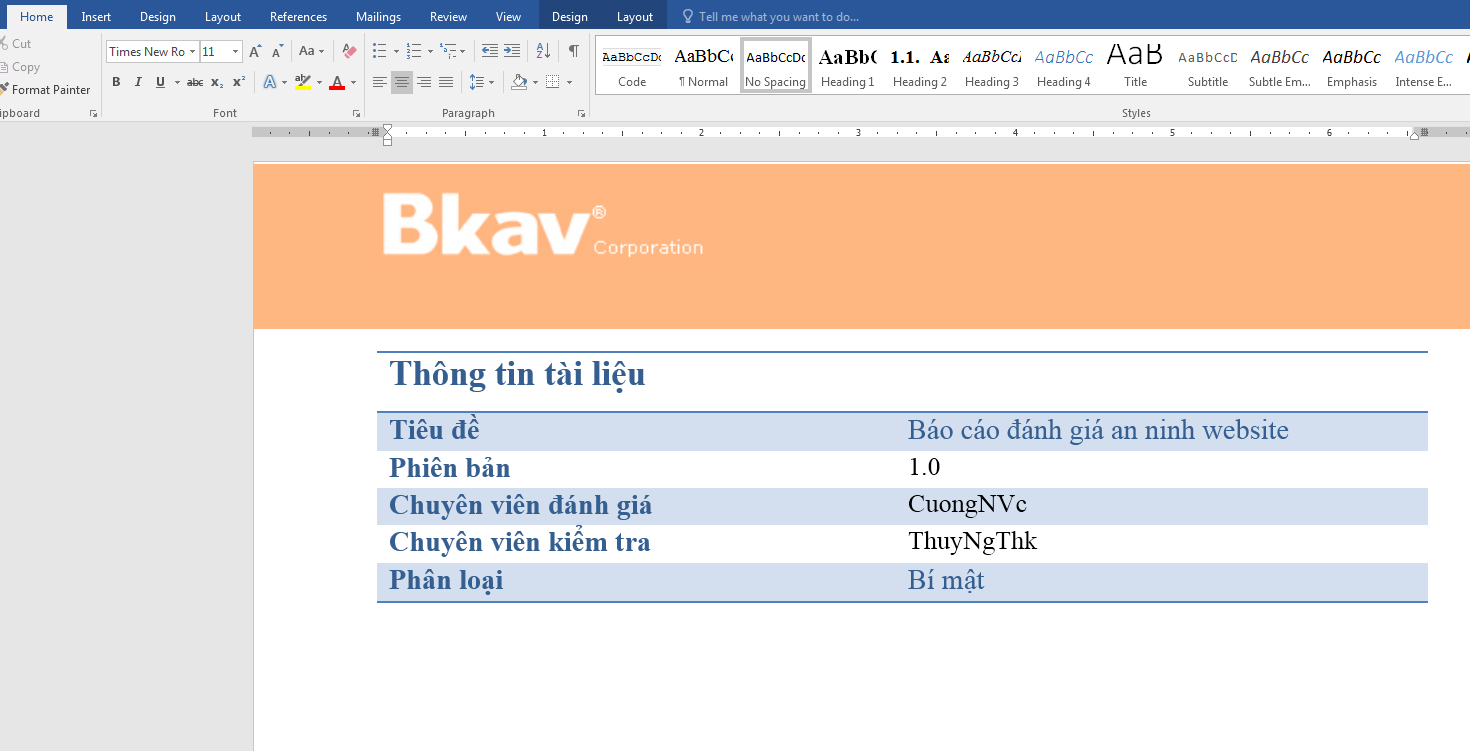
Task: Switch to the Review tab
Action: 448,17
